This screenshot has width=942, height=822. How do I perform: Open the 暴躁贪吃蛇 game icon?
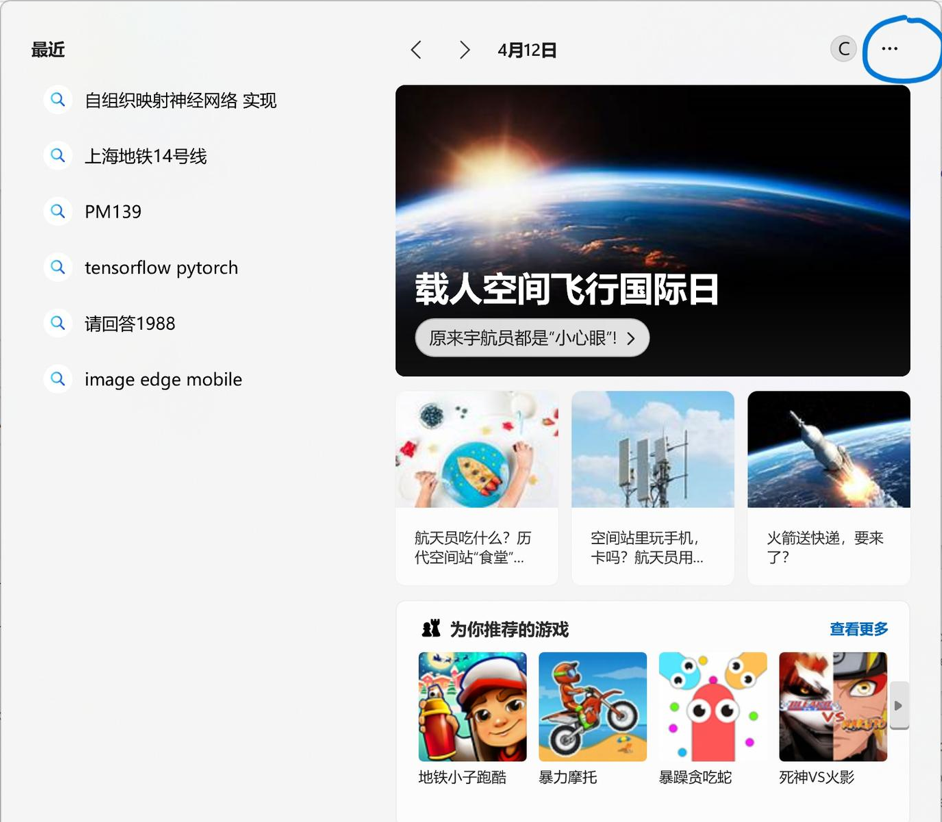712,707
